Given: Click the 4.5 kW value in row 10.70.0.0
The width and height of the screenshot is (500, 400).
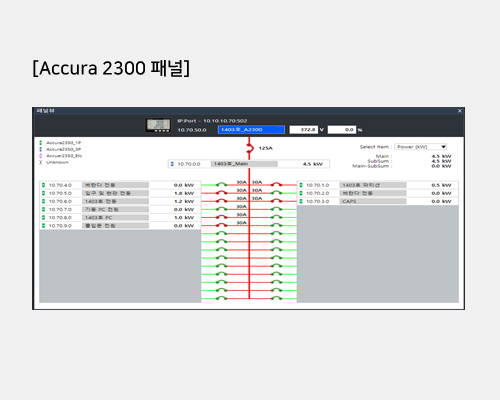Looking at the screenshot, I should pos(313,164).
